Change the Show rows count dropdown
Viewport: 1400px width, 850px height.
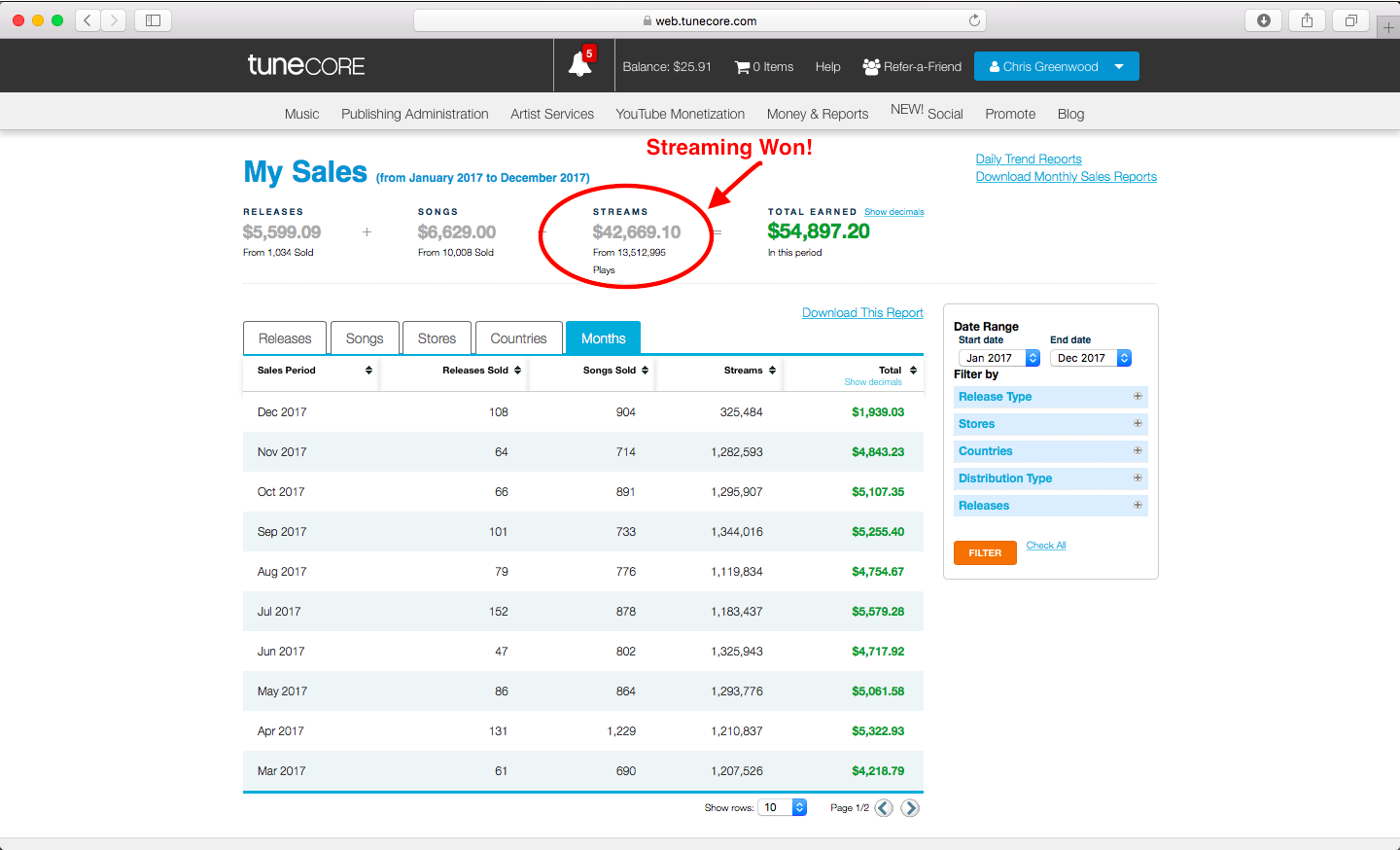[783, 807]
